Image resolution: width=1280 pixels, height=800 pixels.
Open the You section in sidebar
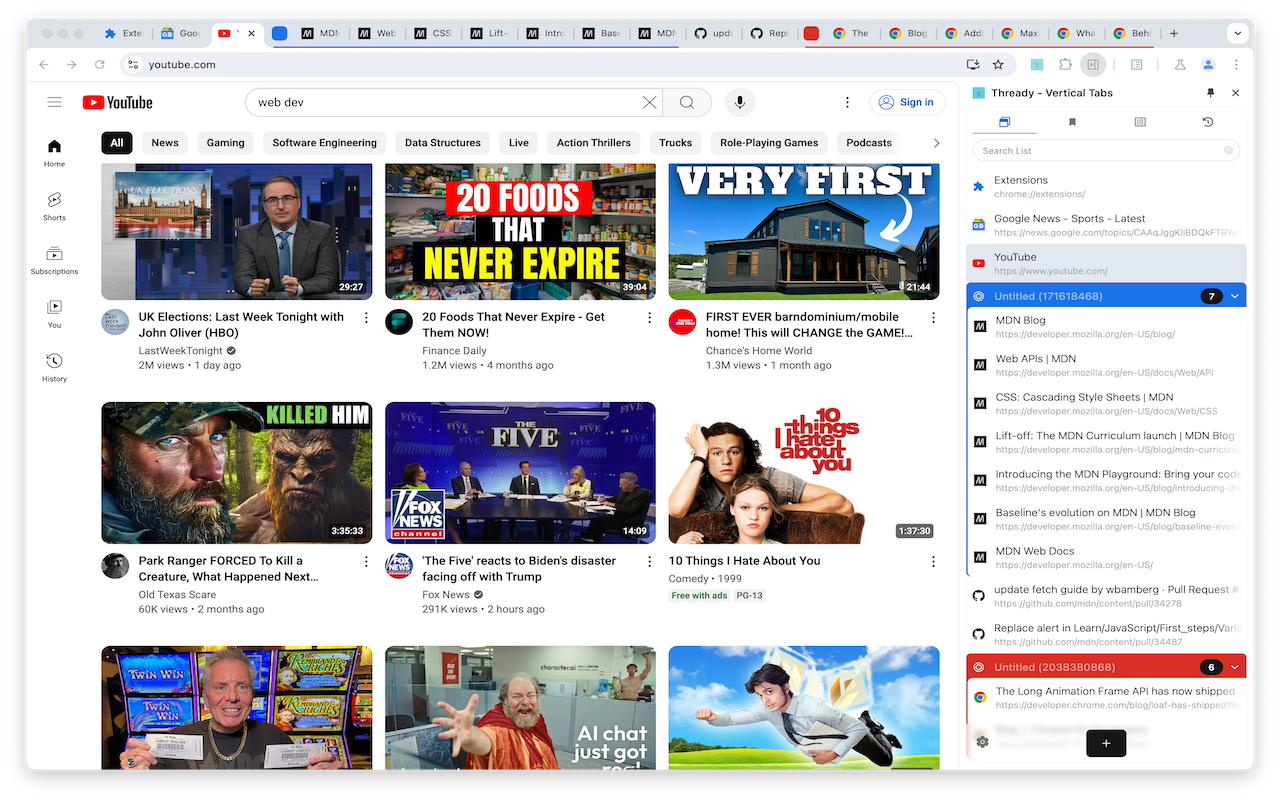click(54, 314)
